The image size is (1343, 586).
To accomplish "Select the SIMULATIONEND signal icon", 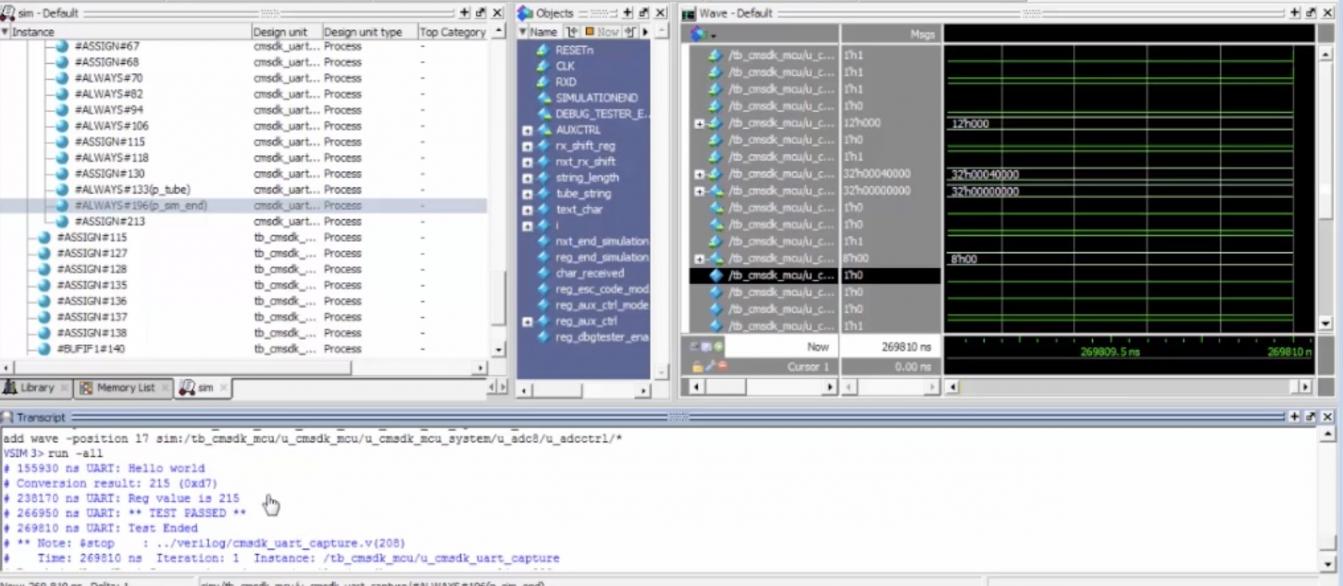I will pos(543,98).
